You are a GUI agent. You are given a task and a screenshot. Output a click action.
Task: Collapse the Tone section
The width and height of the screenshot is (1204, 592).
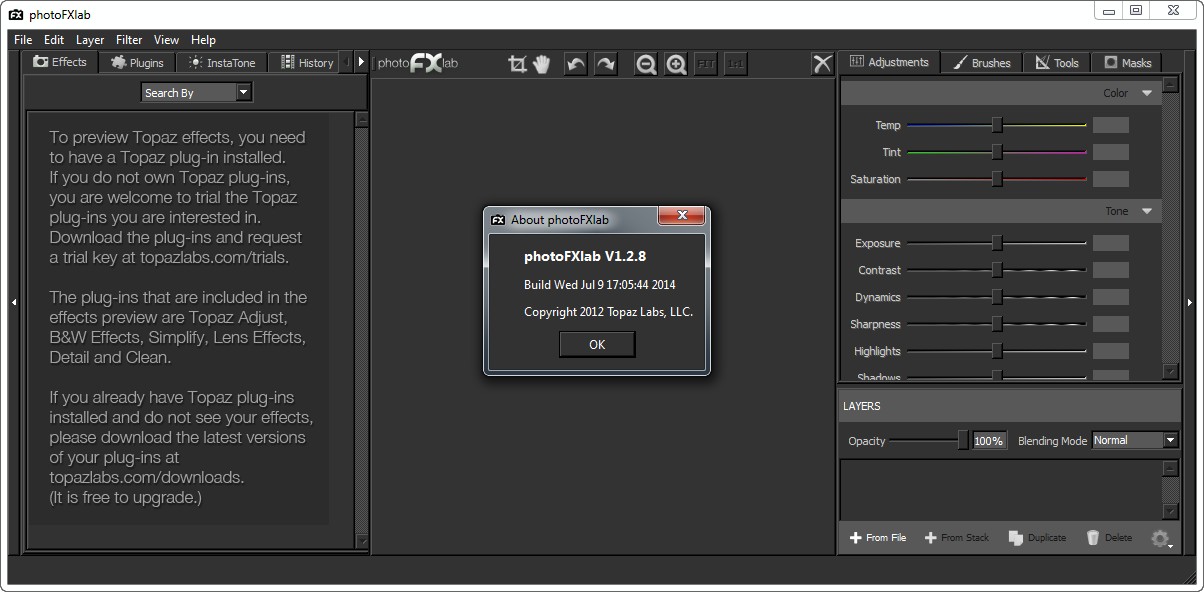(x=1147, y=211)
